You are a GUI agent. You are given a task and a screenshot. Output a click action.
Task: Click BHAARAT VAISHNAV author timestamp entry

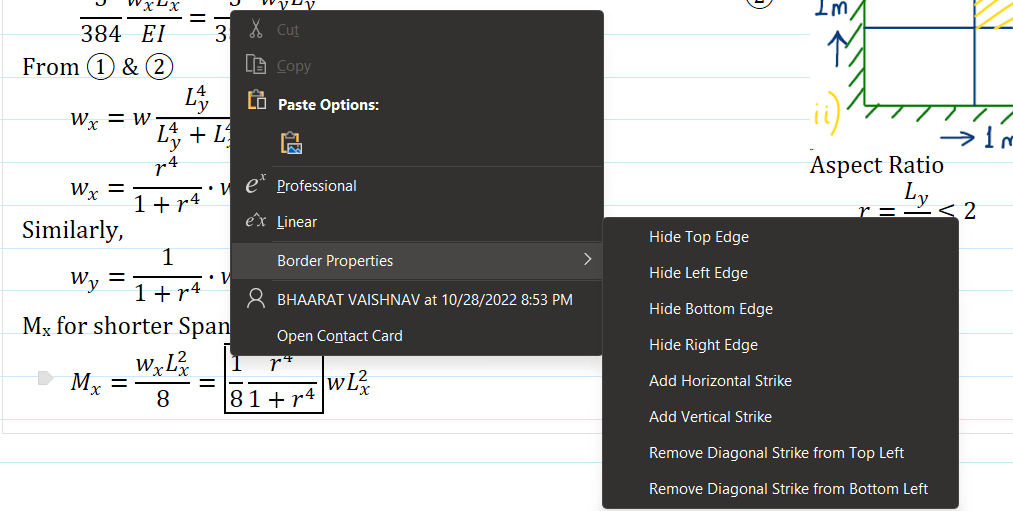point(417,300)
